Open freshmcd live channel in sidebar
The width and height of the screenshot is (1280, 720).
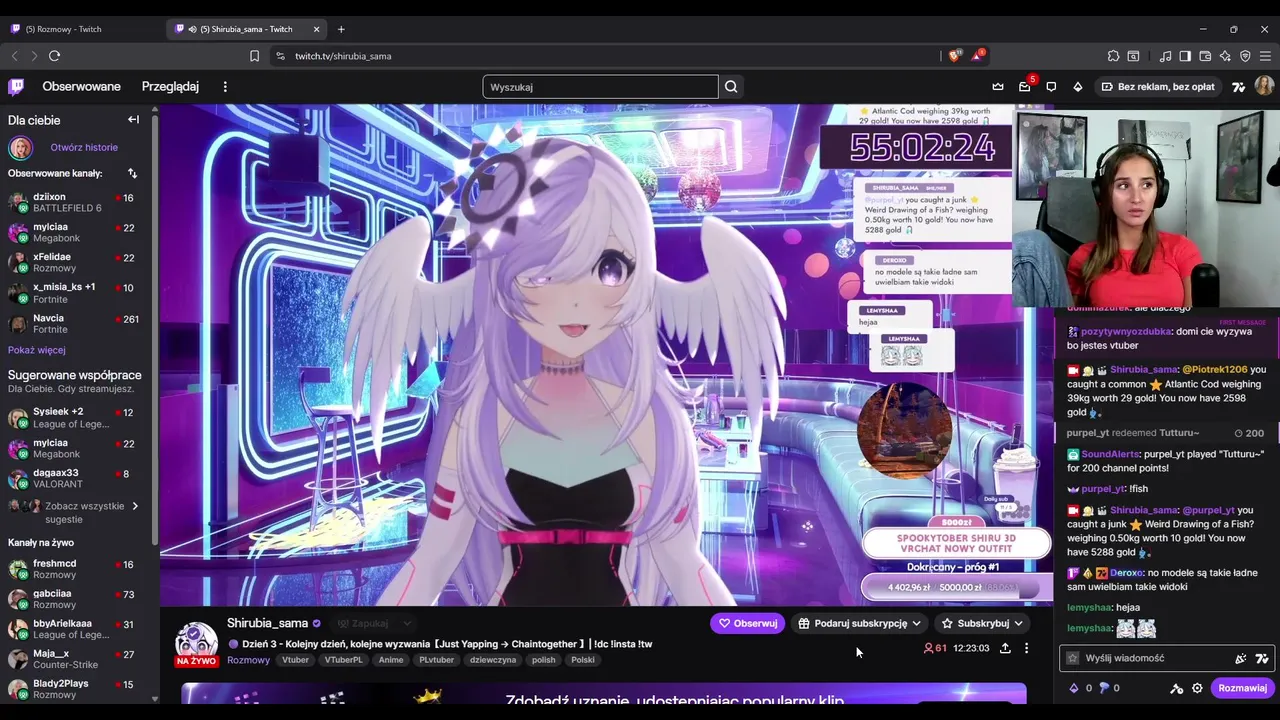pyautogui.click(x=75, y=569)
